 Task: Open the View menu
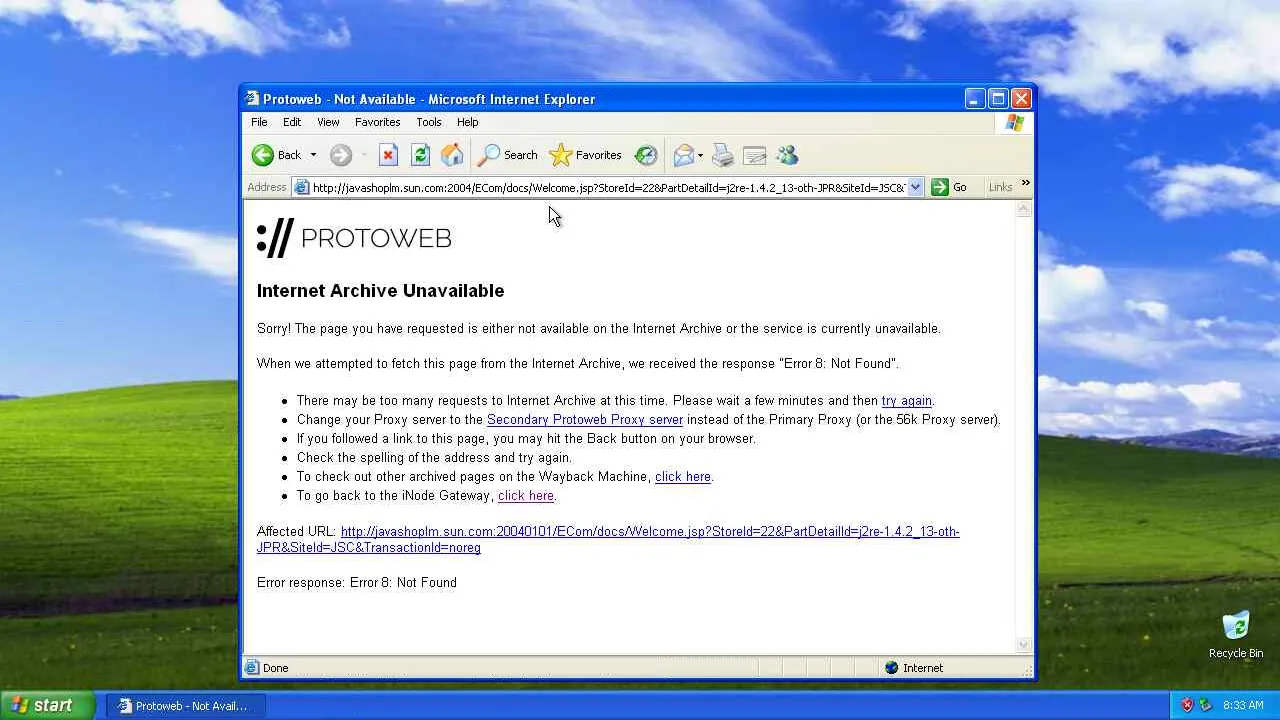coord(328,122)
